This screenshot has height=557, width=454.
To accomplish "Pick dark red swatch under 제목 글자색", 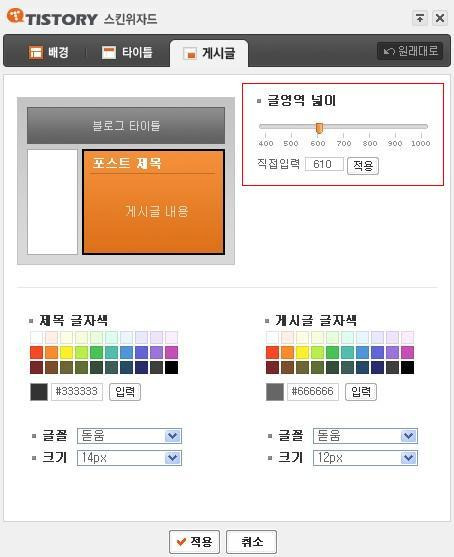I will (37, 367).
